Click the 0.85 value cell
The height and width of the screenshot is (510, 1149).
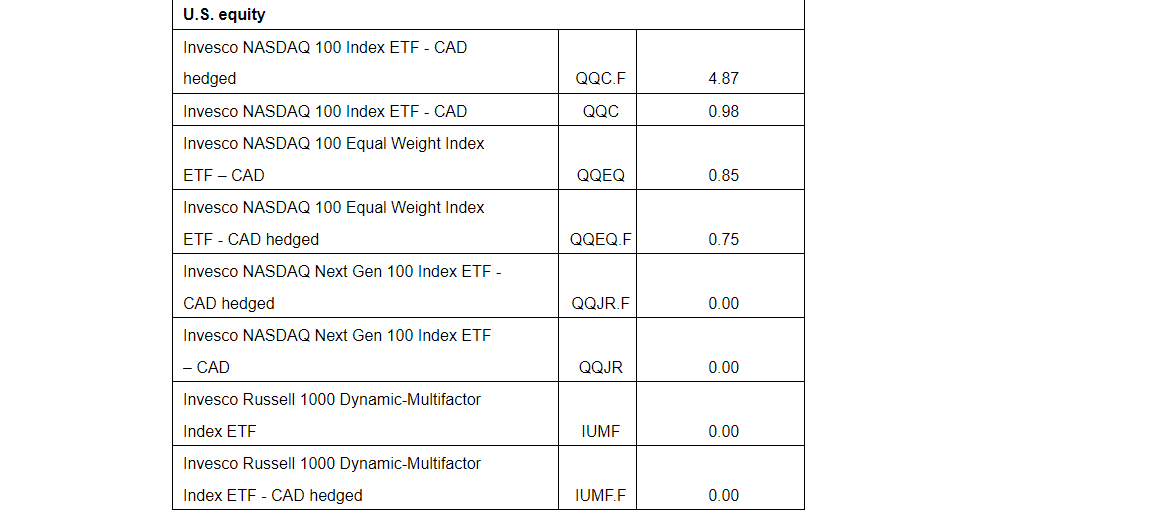723,175
